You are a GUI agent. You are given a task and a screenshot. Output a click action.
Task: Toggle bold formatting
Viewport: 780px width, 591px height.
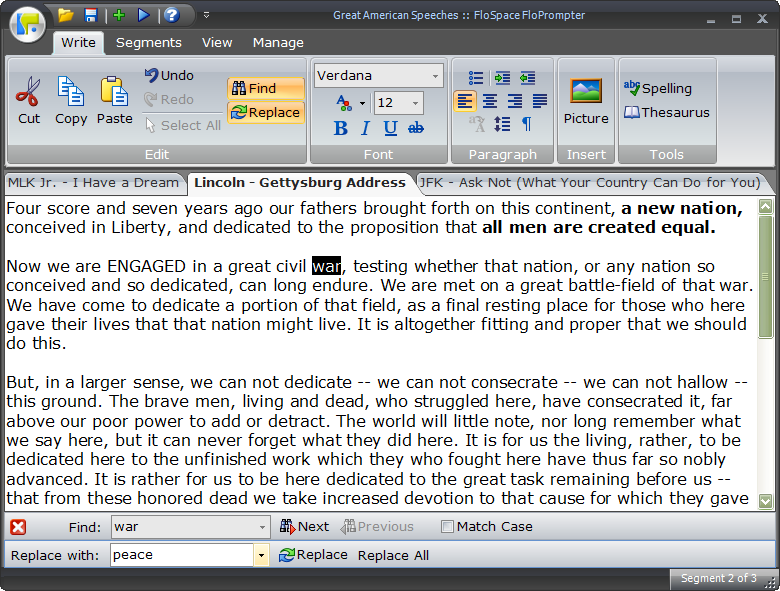pyautogui.click(x=341, y=128)
